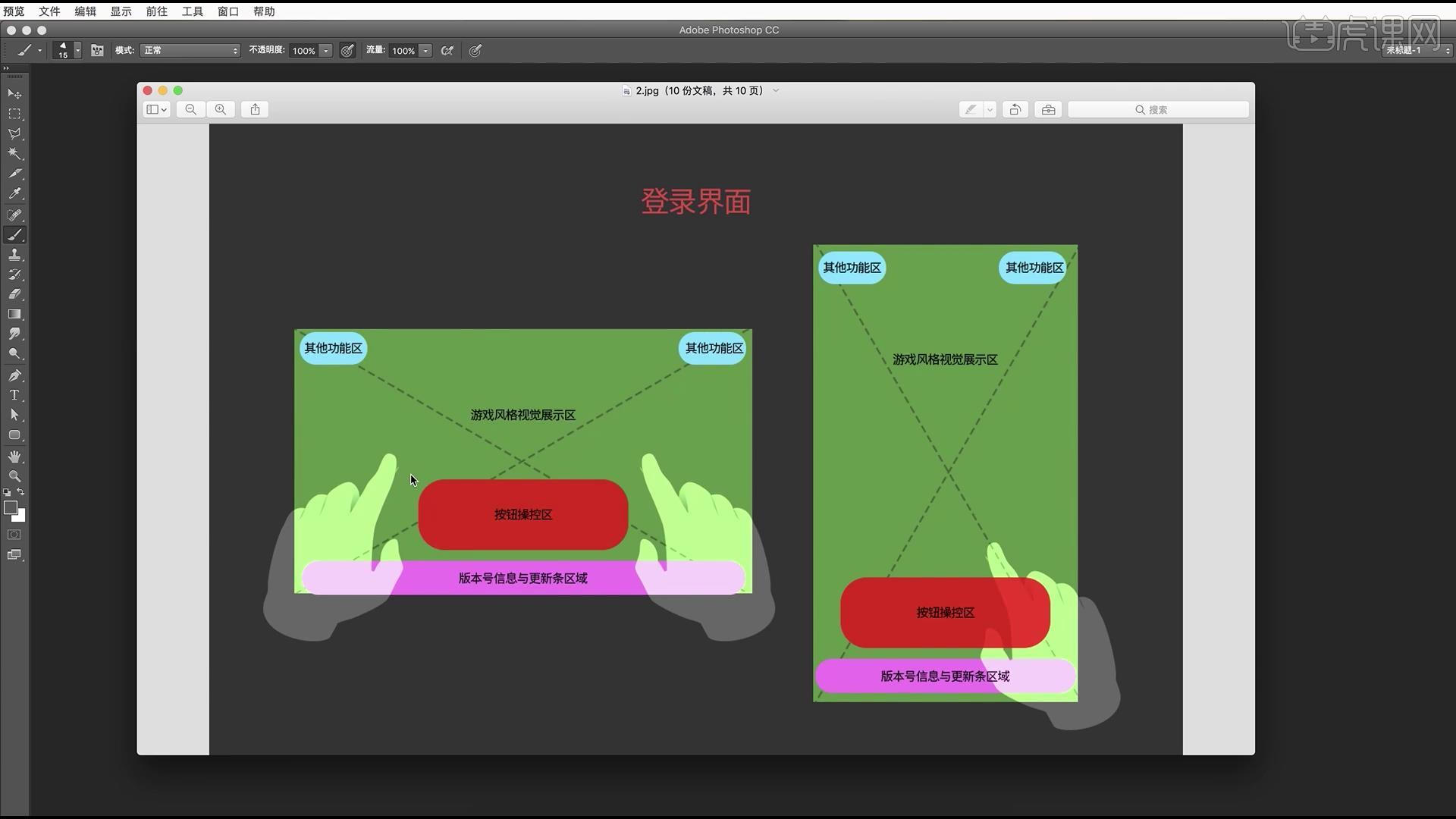Open the 2.jpg title dropdown chevron
The width and height of the screenshot is (1456, 819).
(776, 90)
